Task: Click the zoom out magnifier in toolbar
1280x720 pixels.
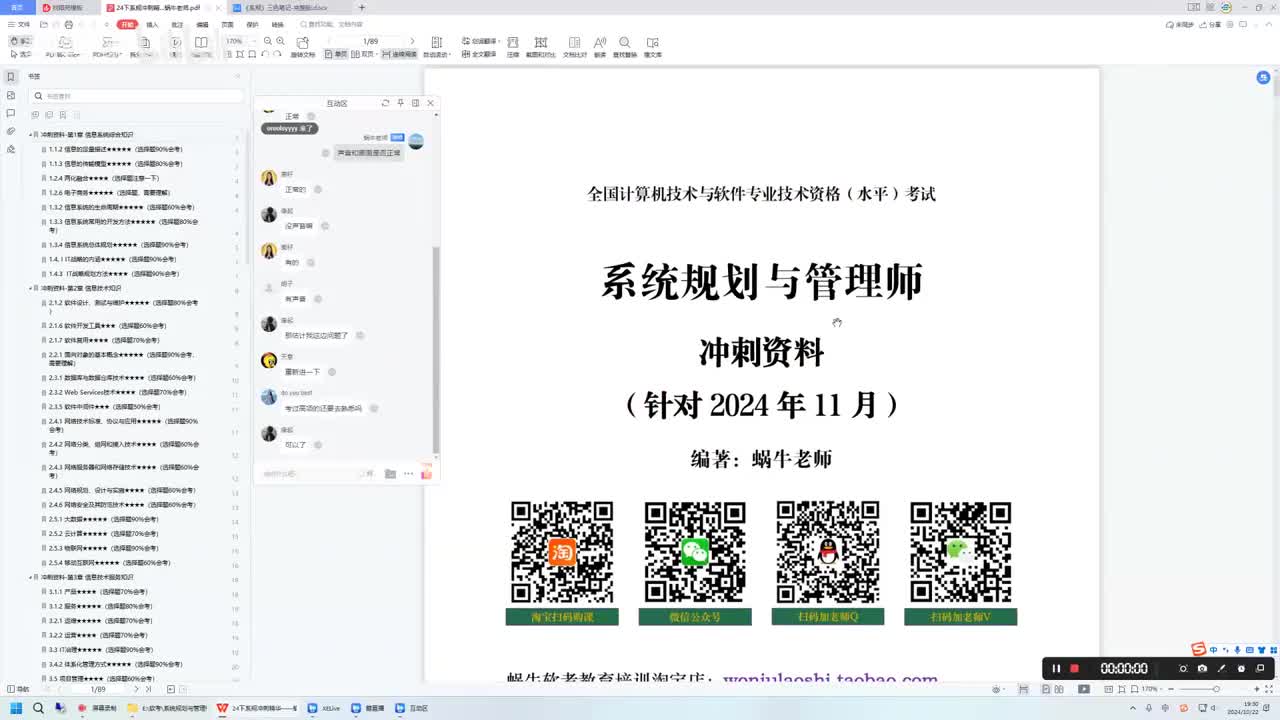Action: (266, 41)
